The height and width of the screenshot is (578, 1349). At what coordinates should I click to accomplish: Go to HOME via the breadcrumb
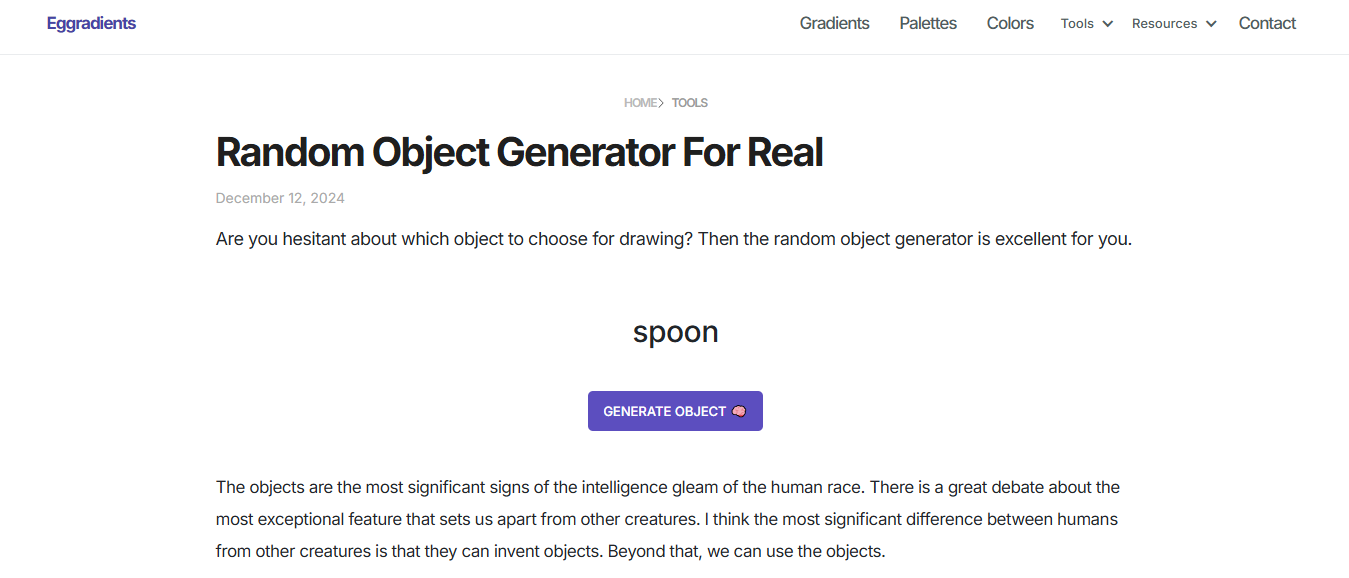640,103
